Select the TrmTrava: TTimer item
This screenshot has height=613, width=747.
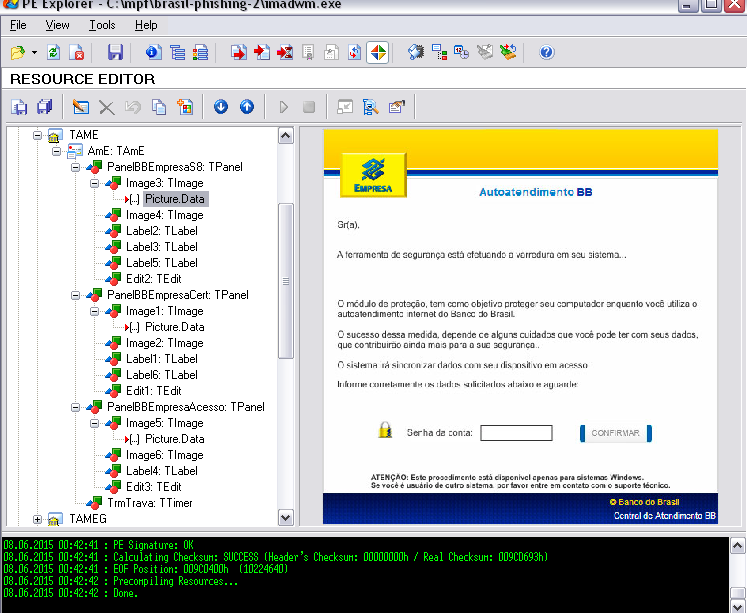tap(150, 503)
